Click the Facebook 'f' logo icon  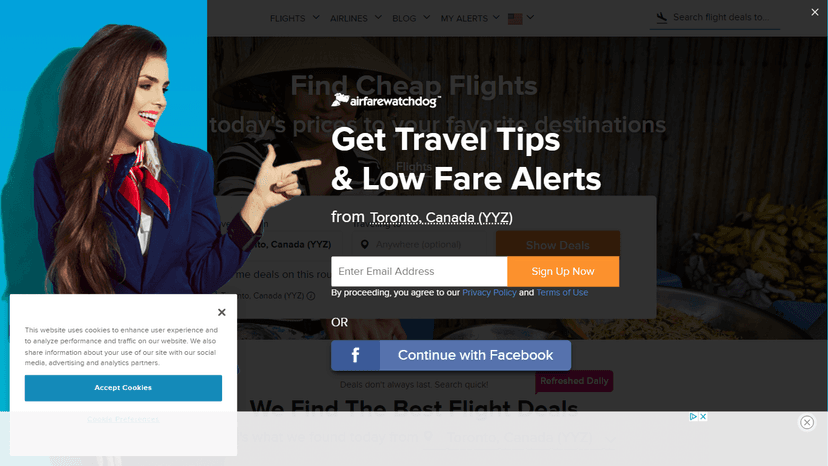(x=355, y=355)
